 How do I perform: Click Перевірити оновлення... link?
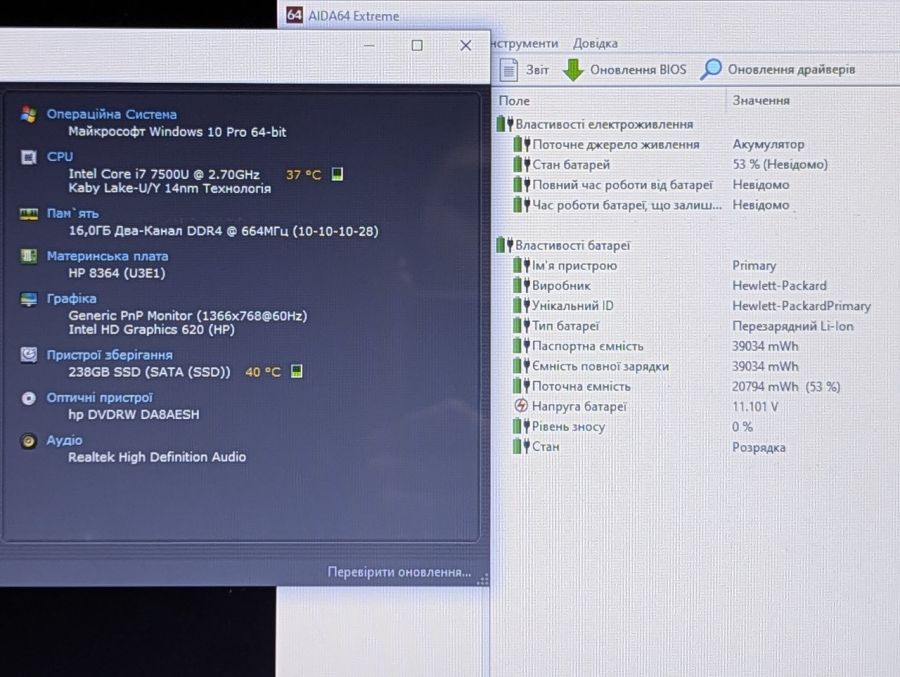pyautogui.click(x=399, y=572)
